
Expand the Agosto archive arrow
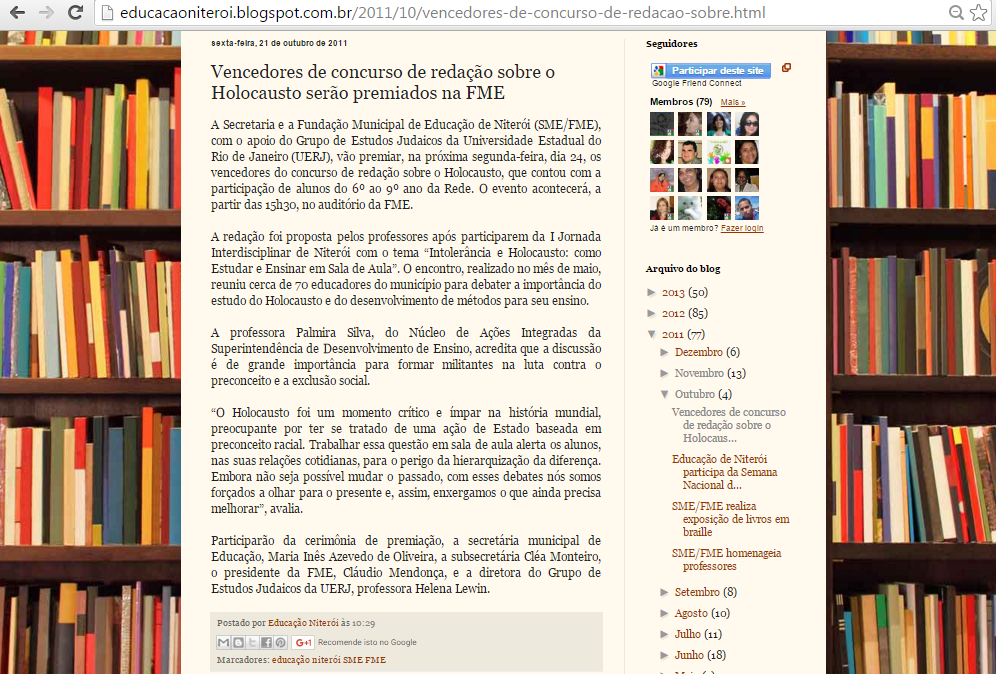pos(664,613)
